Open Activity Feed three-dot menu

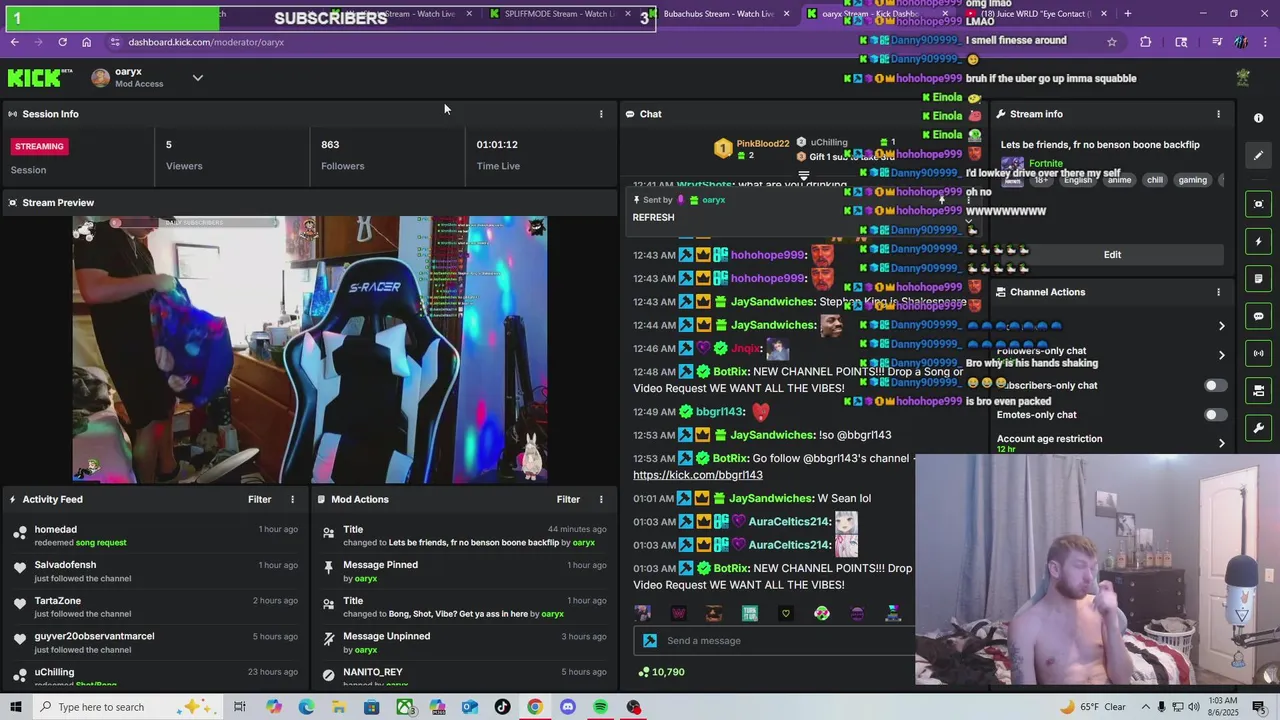pyautogui.click(x=293, y=499)
